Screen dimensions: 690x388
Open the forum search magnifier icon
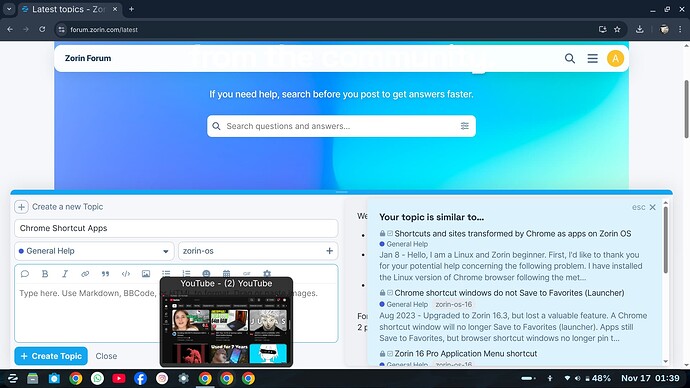pos(569,59)
